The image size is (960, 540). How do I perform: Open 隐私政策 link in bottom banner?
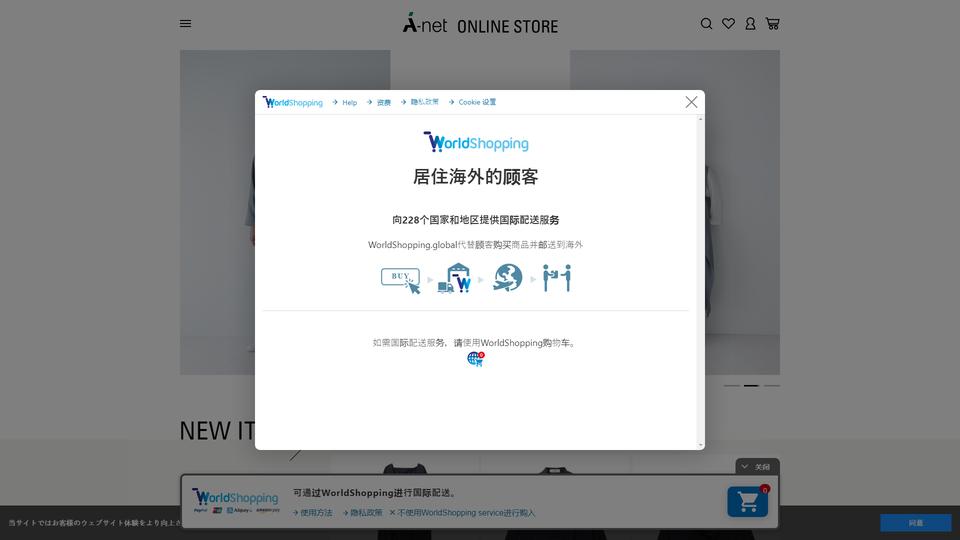pyautogui.click(x=362, y=513)
